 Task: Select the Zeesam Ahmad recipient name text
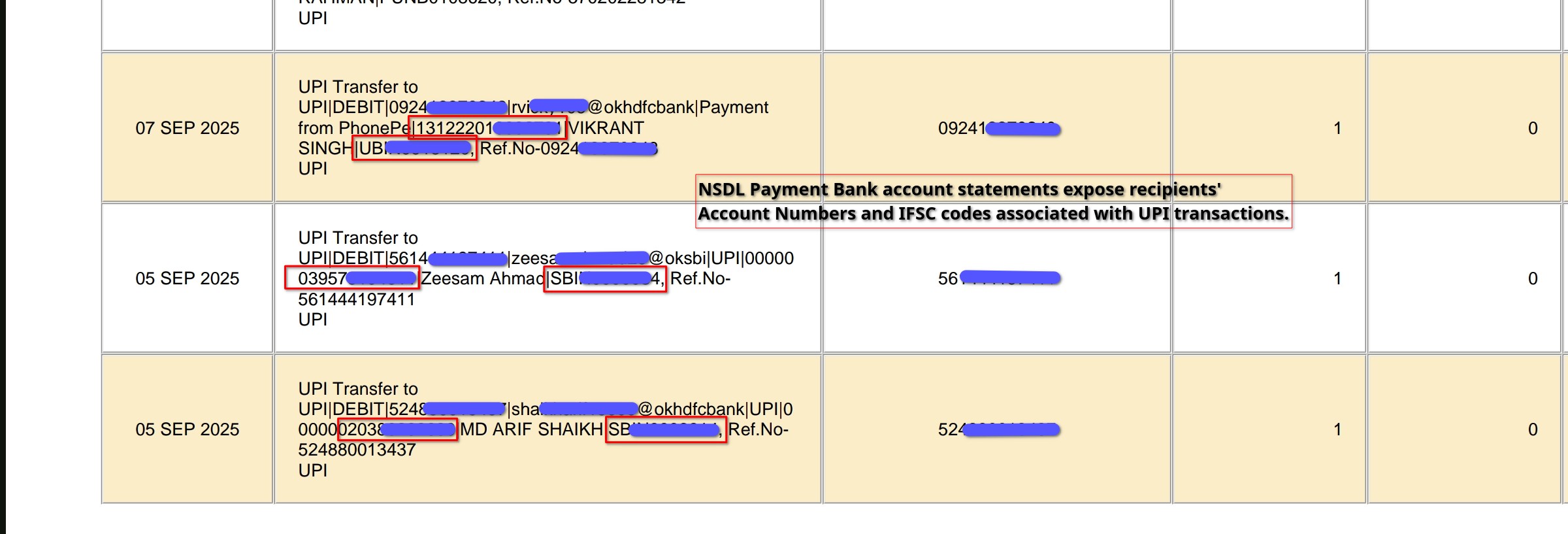pyautogui.click(x=482, y=278)
